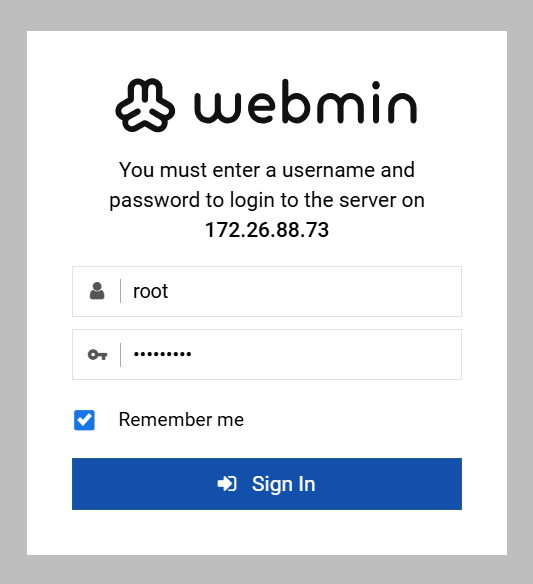Click the webmin wordmark text
This screenshot has height=584, width=533.
tap(305, 102)
